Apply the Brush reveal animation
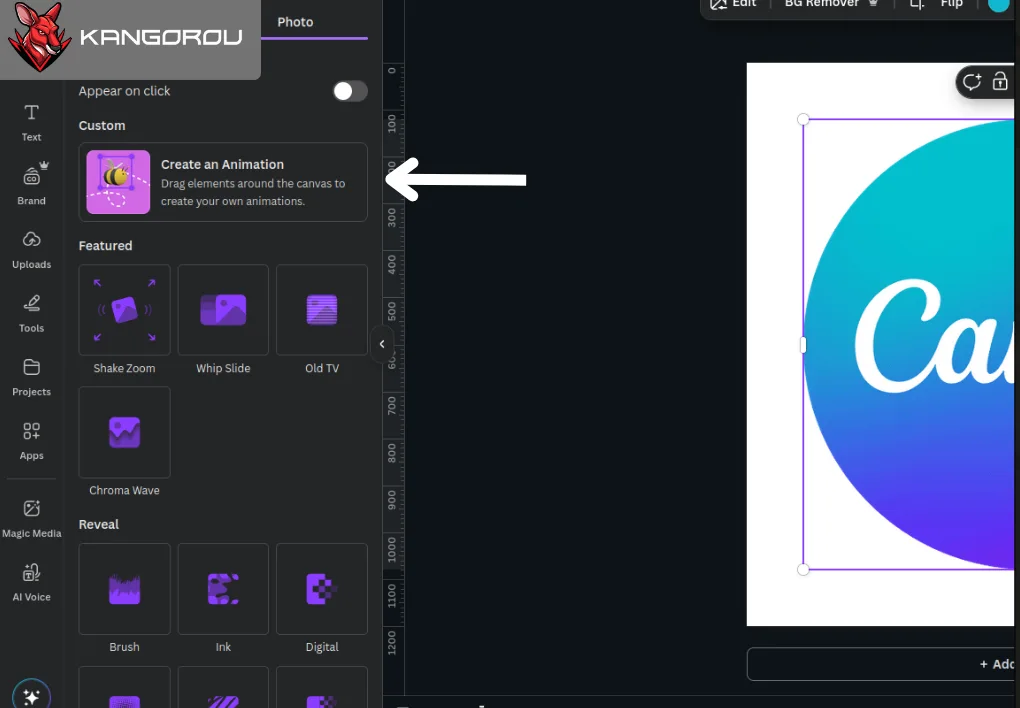Viewport: 1020px width, 708px height. (124, 589)
